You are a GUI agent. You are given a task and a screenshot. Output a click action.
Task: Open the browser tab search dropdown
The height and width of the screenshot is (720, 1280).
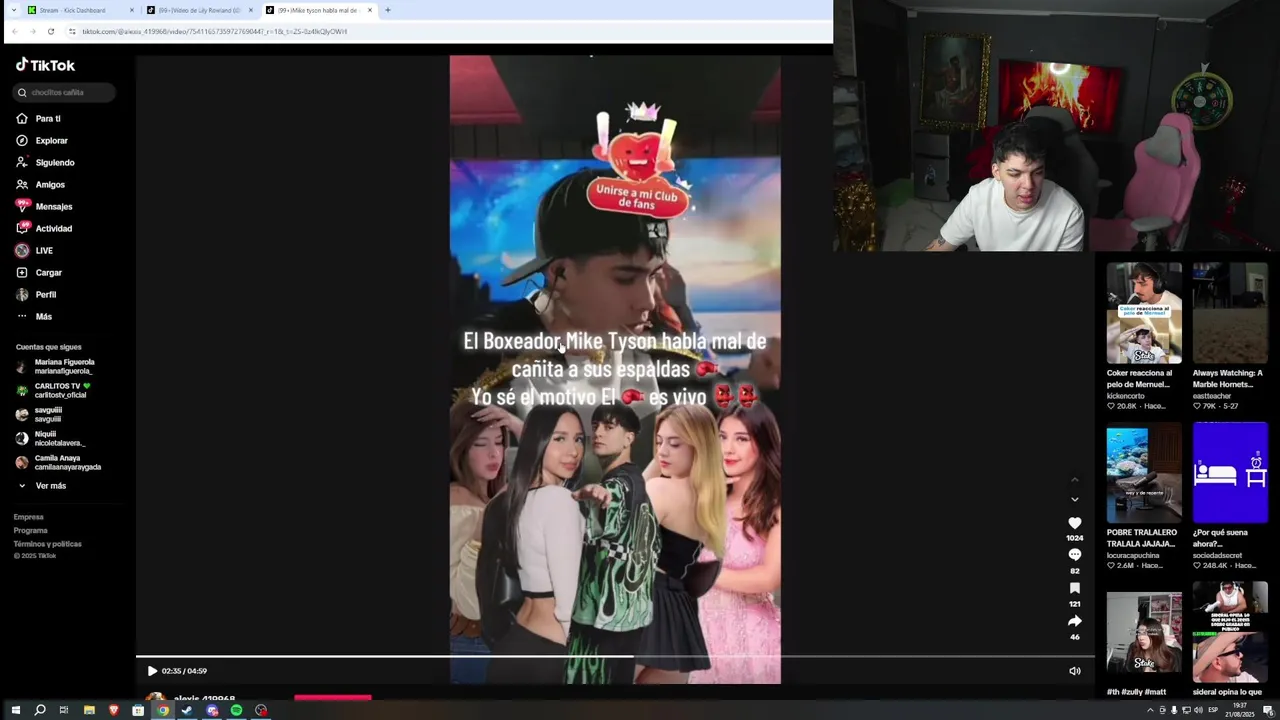13,10
